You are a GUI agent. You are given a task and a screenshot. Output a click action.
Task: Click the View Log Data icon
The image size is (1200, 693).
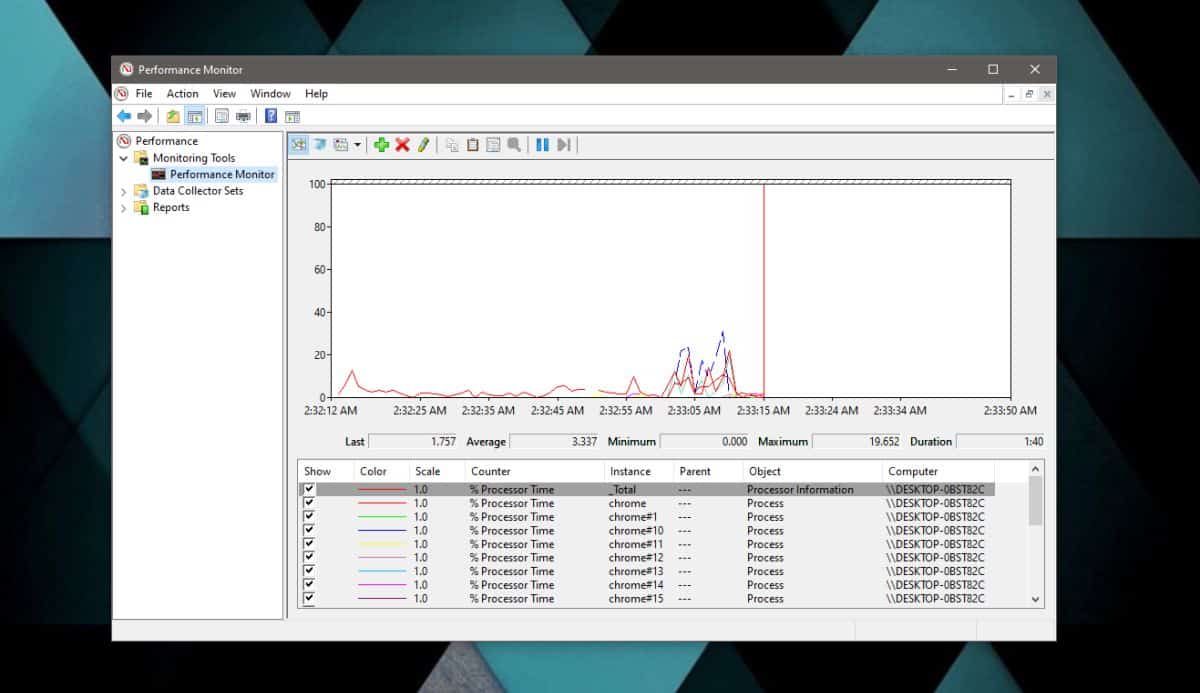click(320, 145)
